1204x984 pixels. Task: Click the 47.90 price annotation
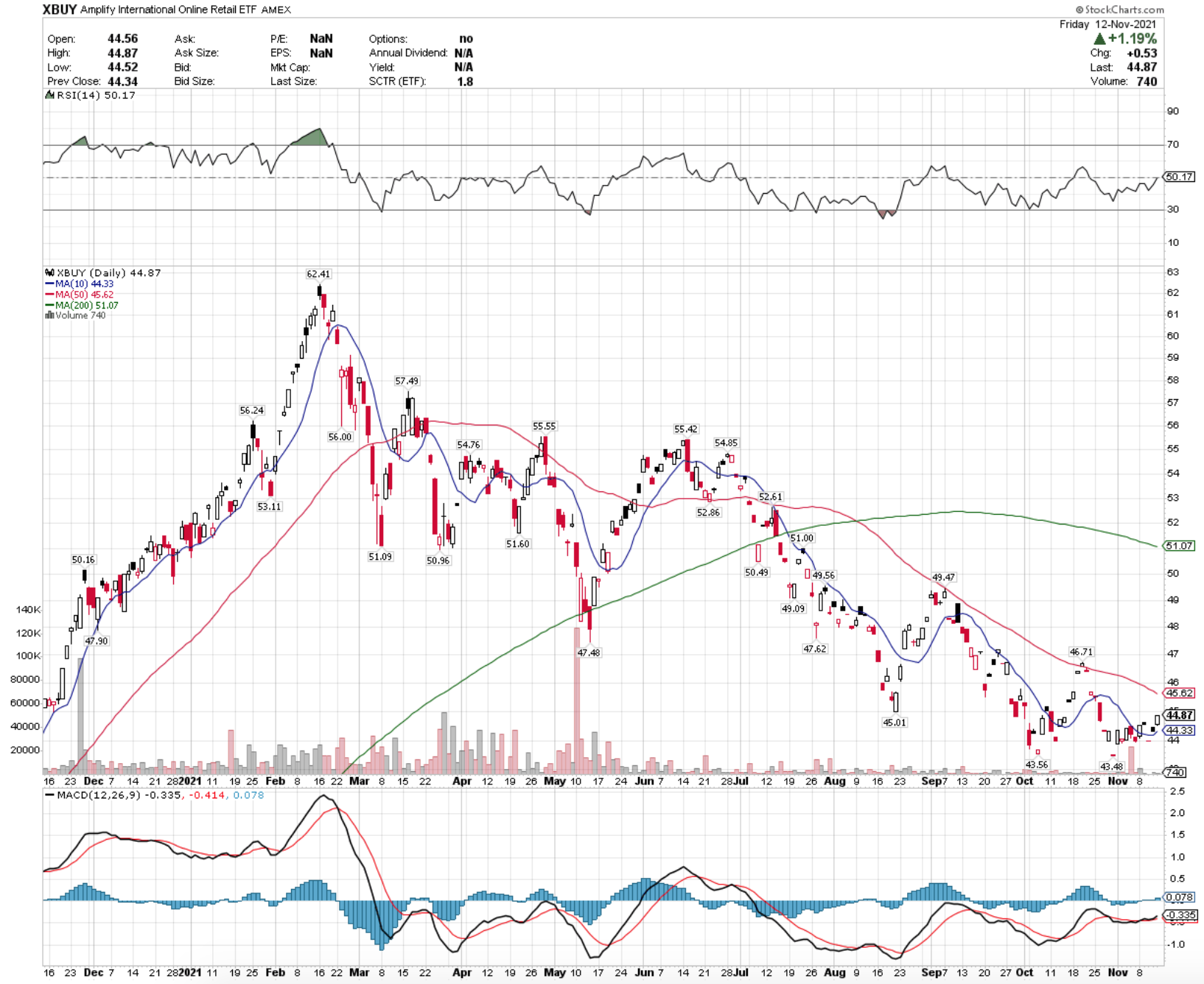(96, 641)
